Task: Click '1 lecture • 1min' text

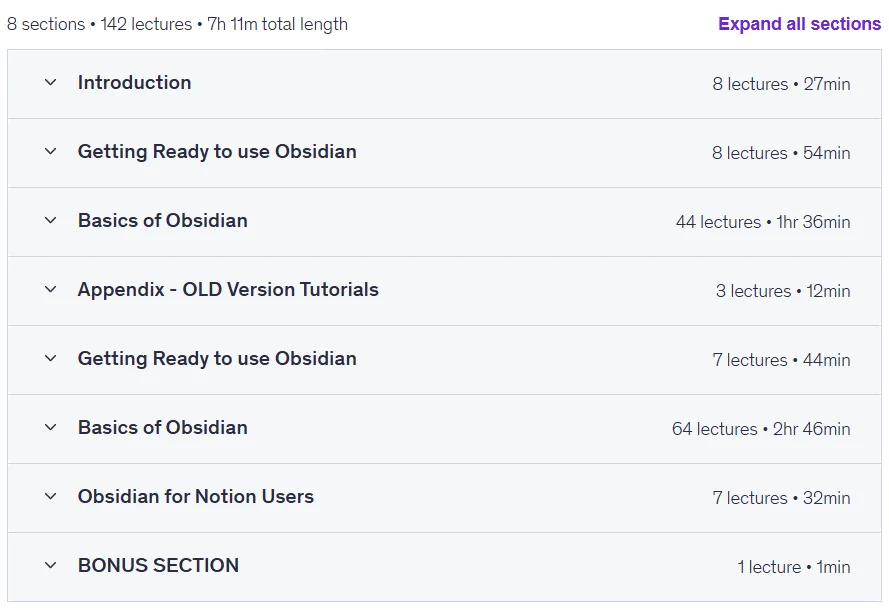Action: tap(794, 567)
